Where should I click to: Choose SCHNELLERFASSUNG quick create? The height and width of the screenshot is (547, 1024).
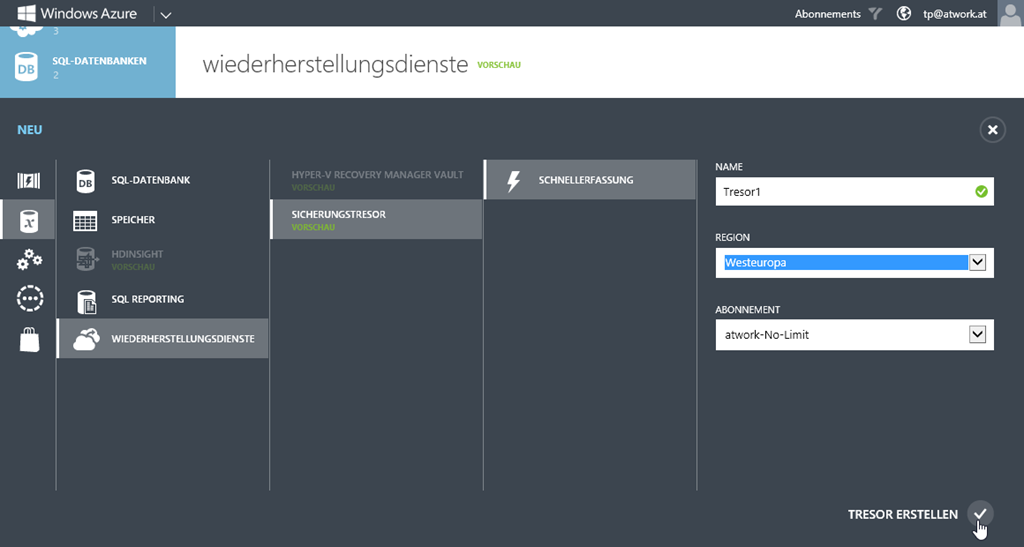point(590,180)
